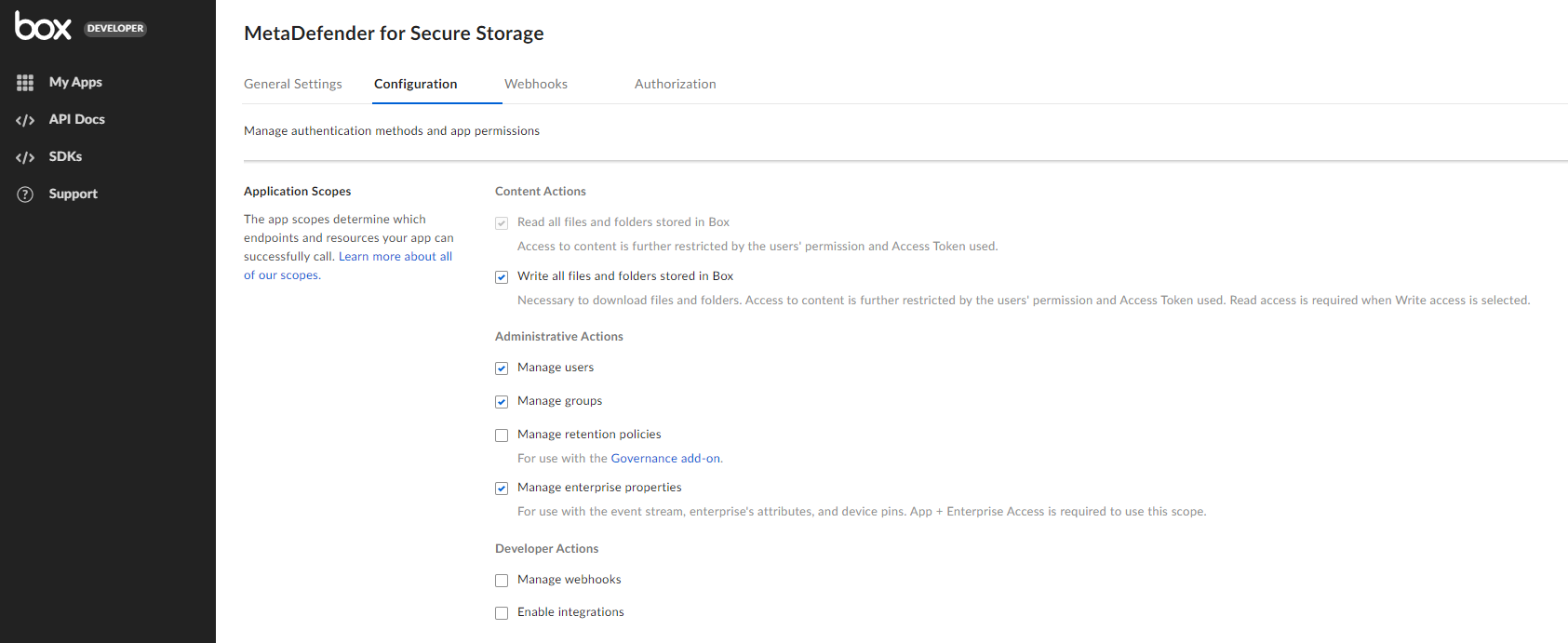Uncheck the Manage users checkbox
Screen dimensions: 1568x643
tap(502, 368)
